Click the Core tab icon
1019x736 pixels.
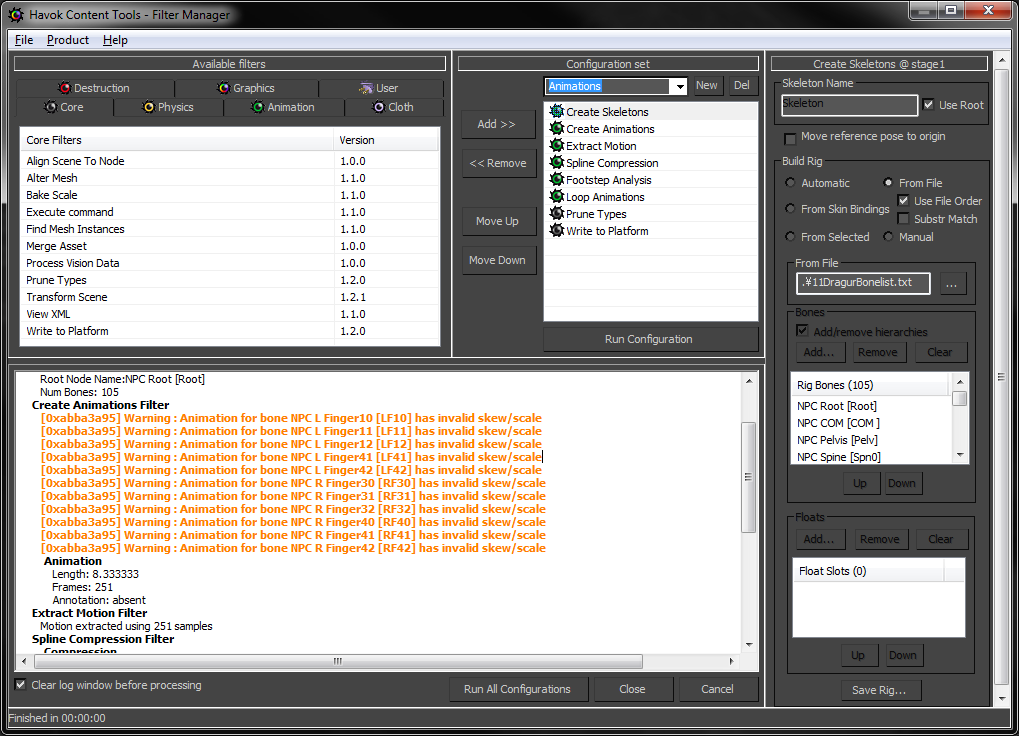tap(51, 107)
